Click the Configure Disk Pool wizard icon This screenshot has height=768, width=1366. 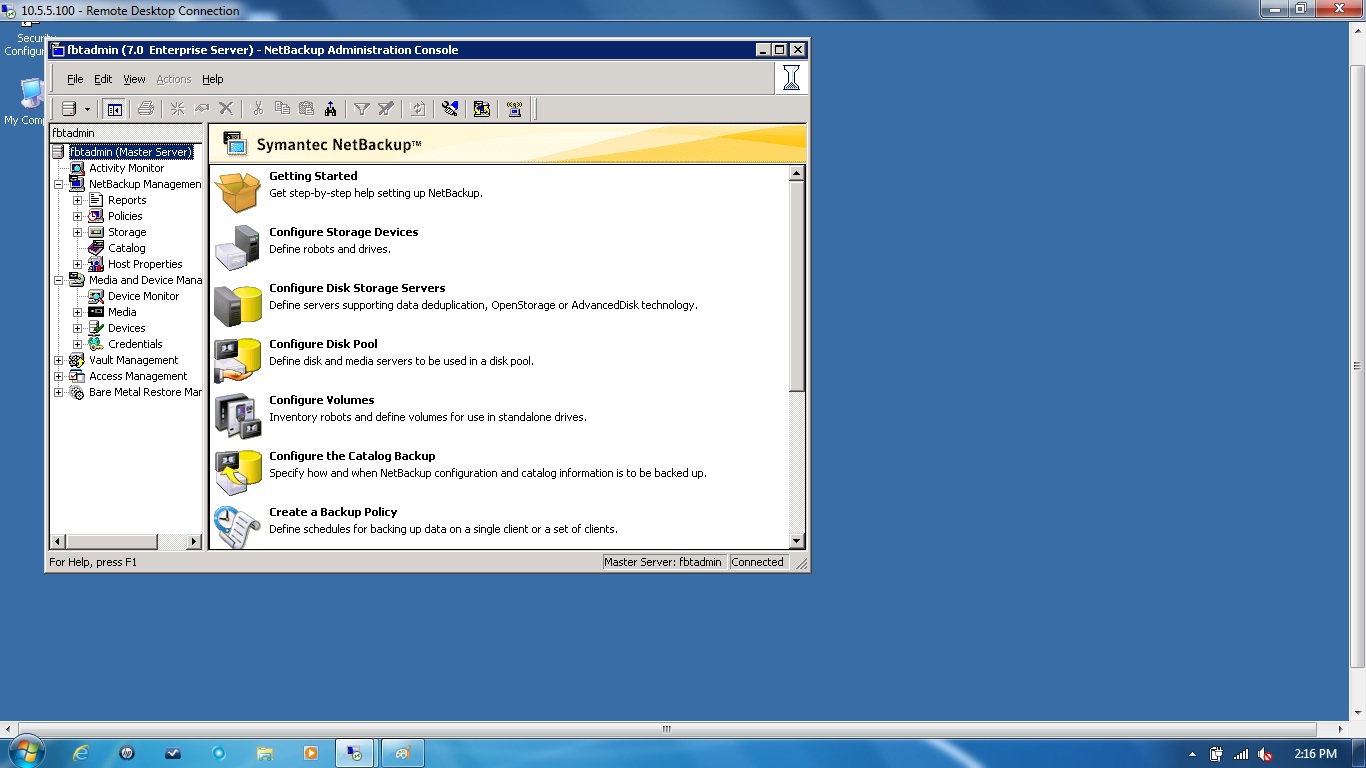pyautogui.click(x=237, y=359)
